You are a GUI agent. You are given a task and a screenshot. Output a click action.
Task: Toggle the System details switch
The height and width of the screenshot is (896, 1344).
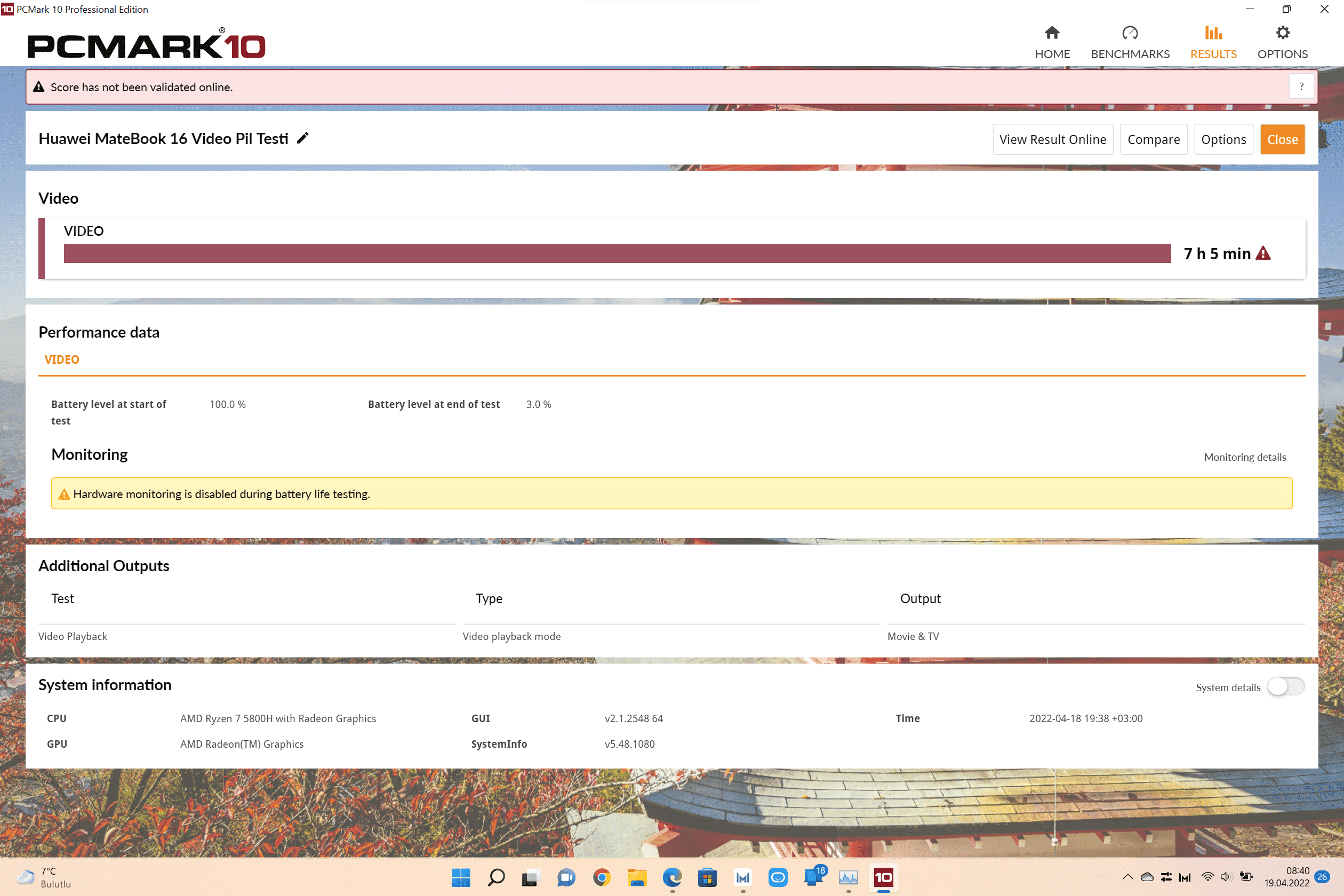(1285, 687)
